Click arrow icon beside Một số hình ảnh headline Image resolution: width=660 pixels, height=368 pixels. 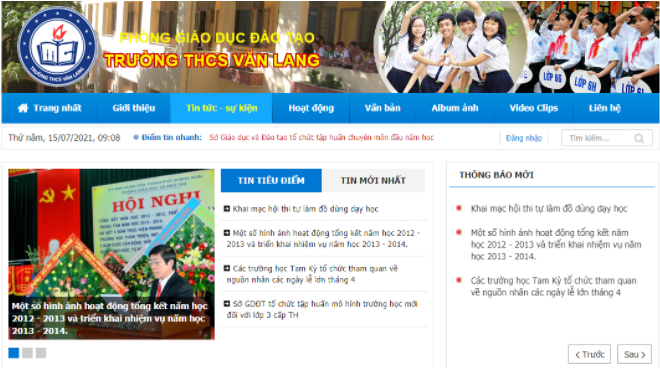coord(227,232)
